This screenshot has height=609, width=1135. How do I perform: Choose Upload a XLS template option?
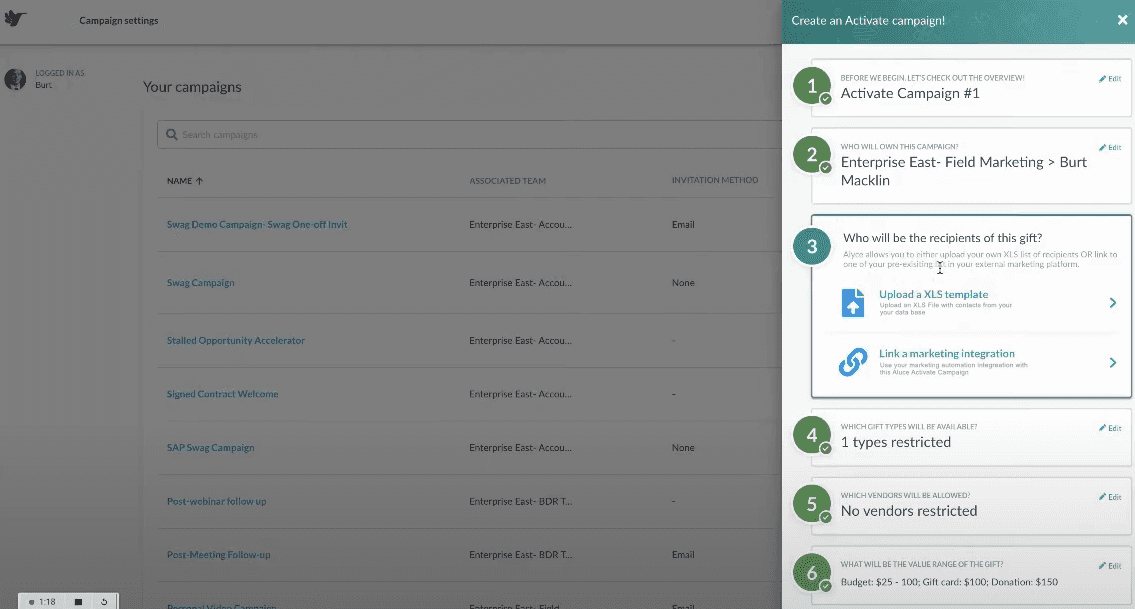point(979,303)
